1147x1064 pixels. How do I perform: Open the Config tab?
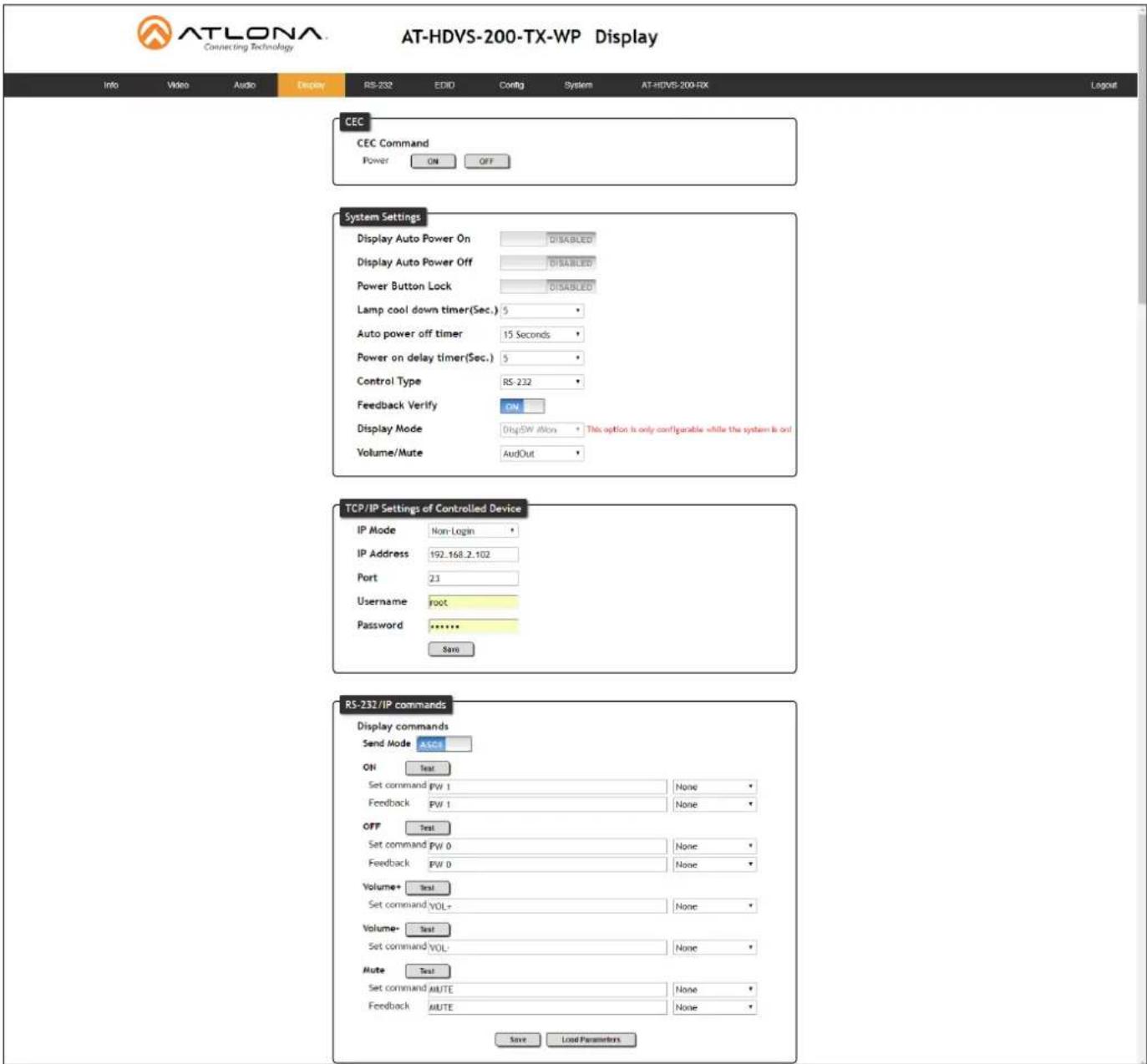(511, 85)
